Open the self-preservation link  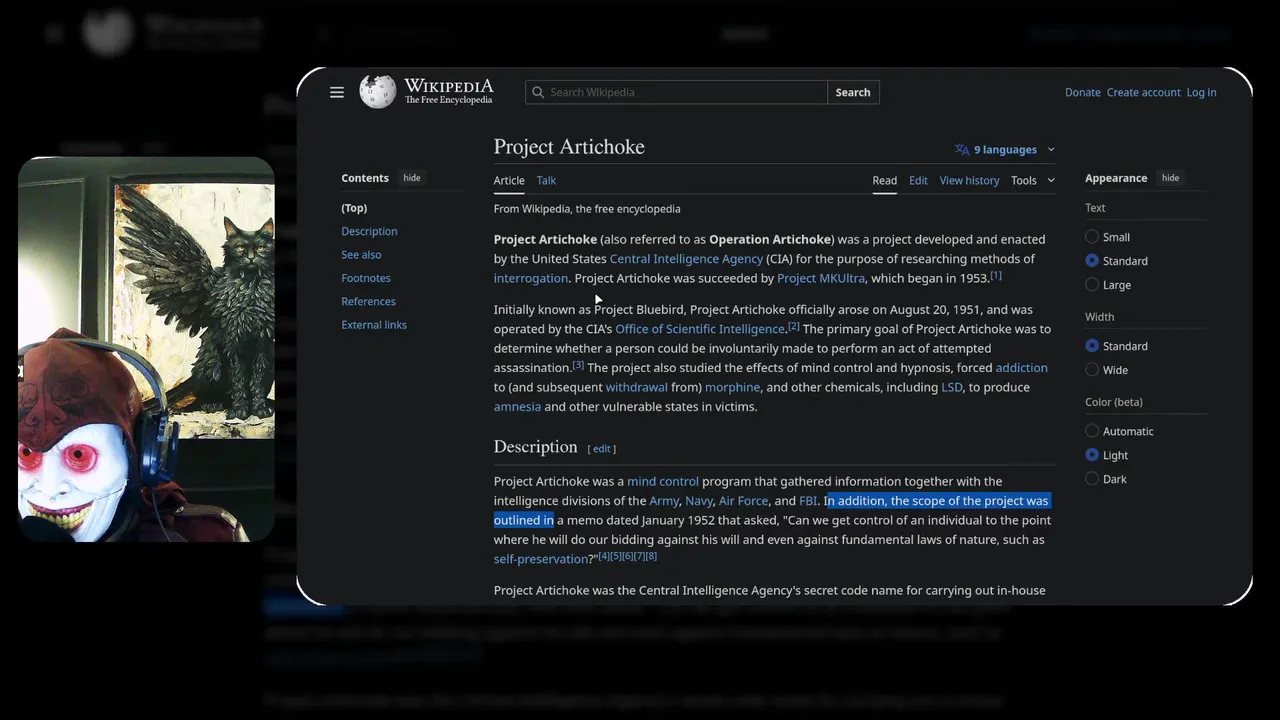541,559
